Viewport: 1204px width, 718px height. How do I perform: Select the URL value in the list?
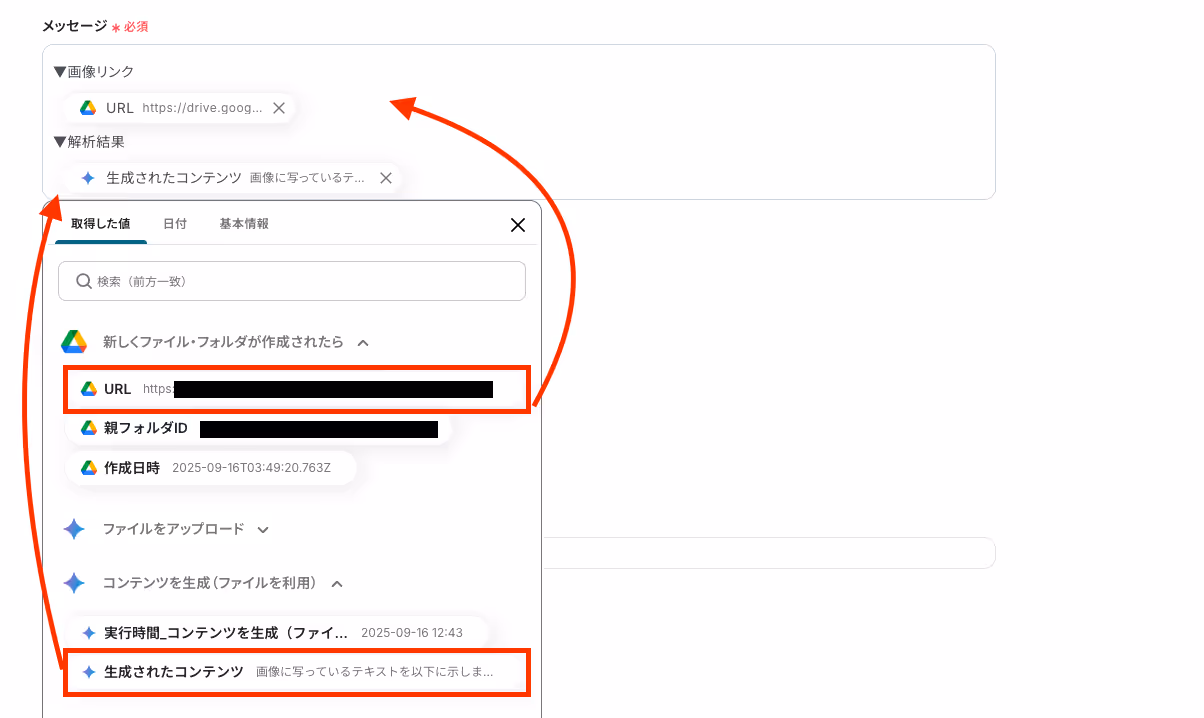(x=297, y=389)
